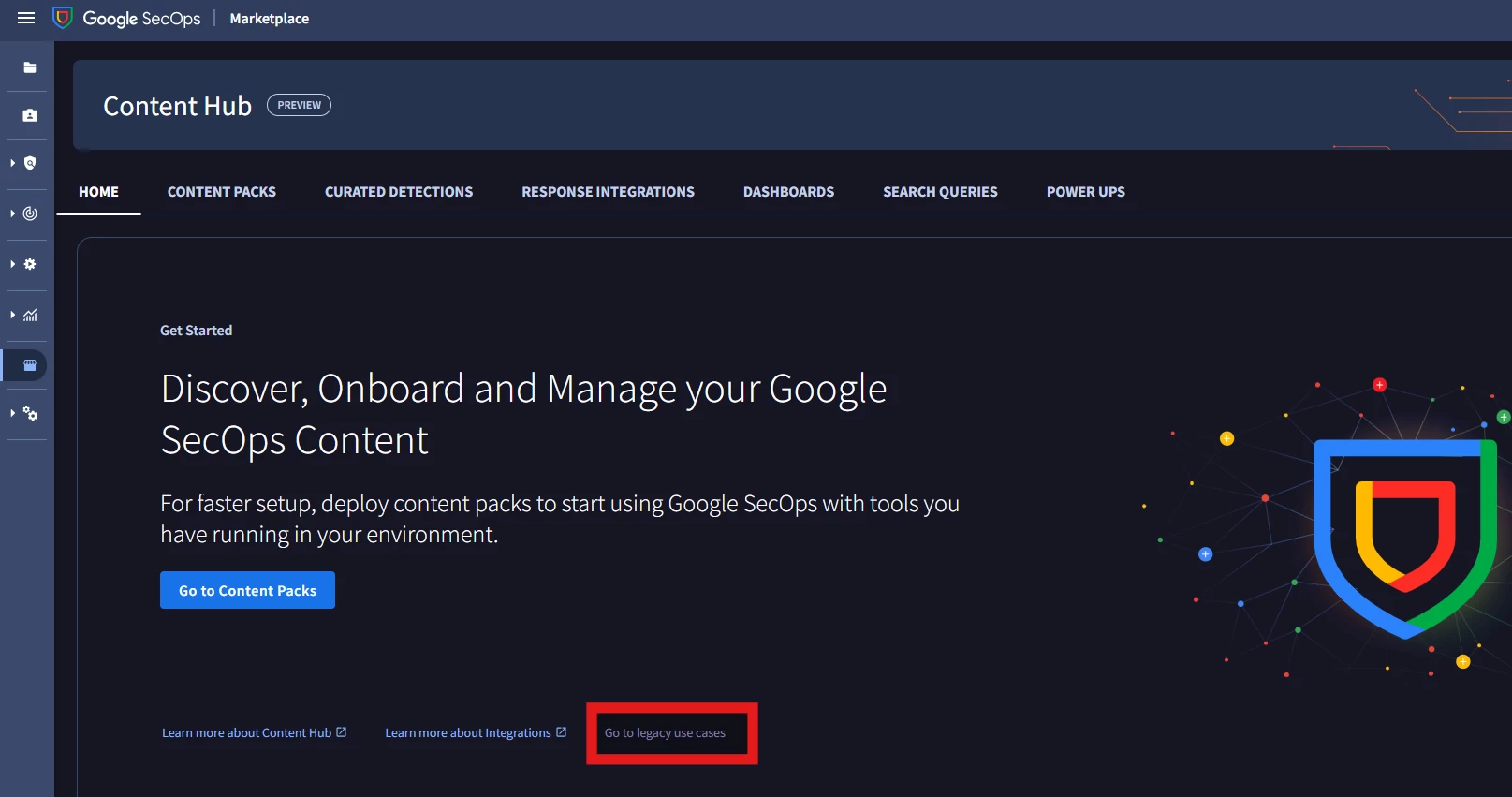This screenshot has width=1512, height=797.
Task: Click the Google SecOps product name
Action: pyautogui.click(x=141, y=19)
